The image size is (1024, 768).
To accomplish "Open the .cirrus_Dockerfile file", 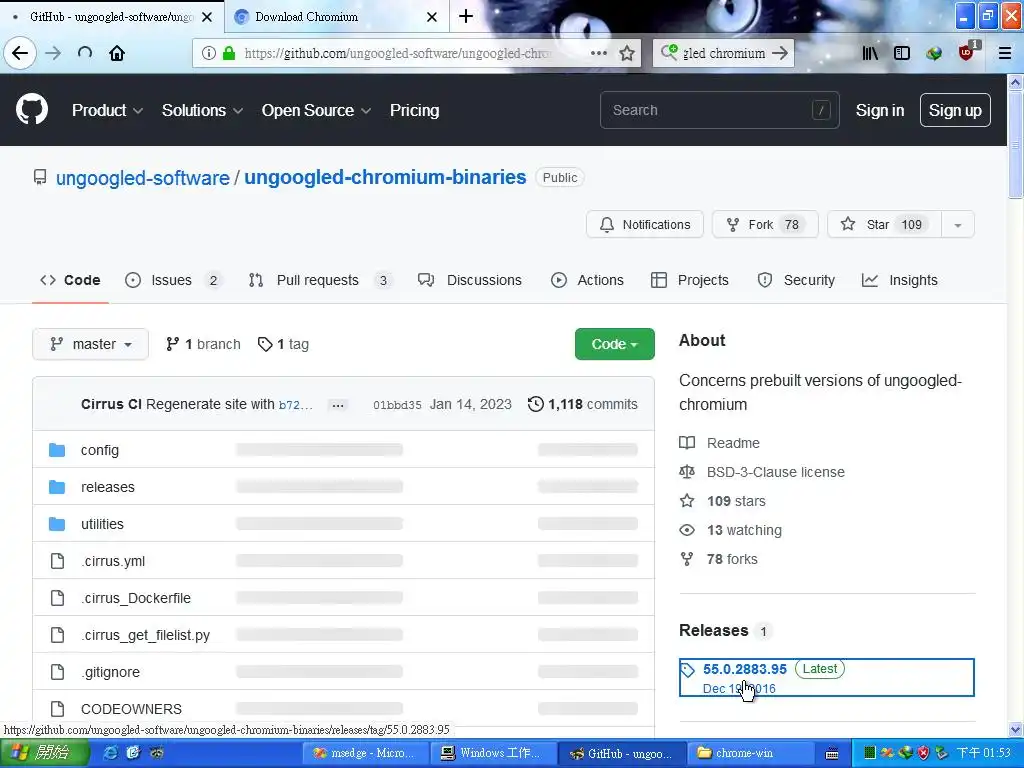I will [136, 598].
